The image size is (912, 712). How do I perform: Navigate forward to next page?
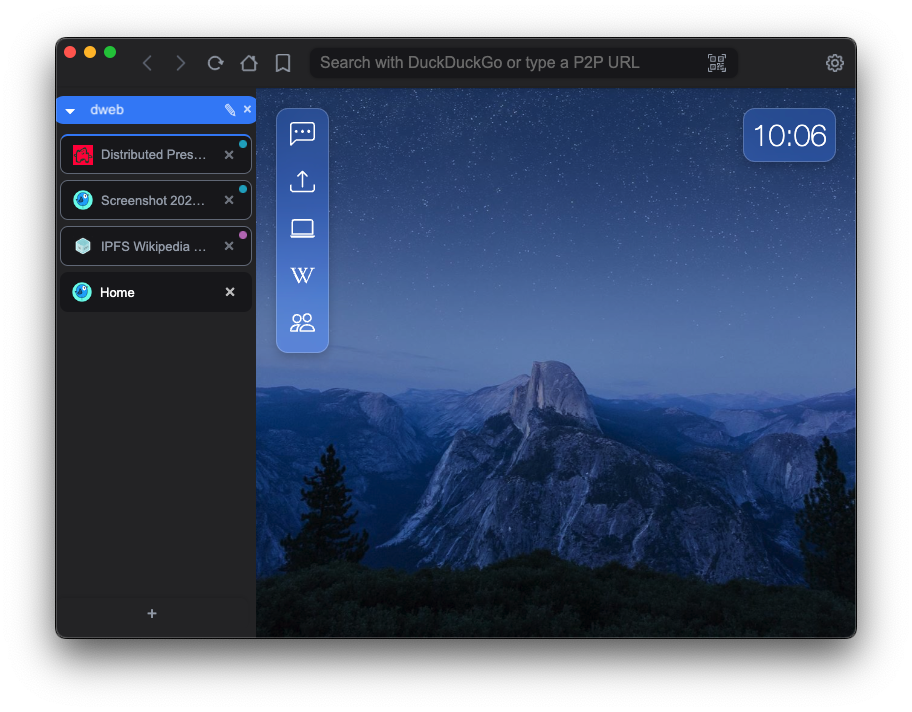click(x=181, y=63)
